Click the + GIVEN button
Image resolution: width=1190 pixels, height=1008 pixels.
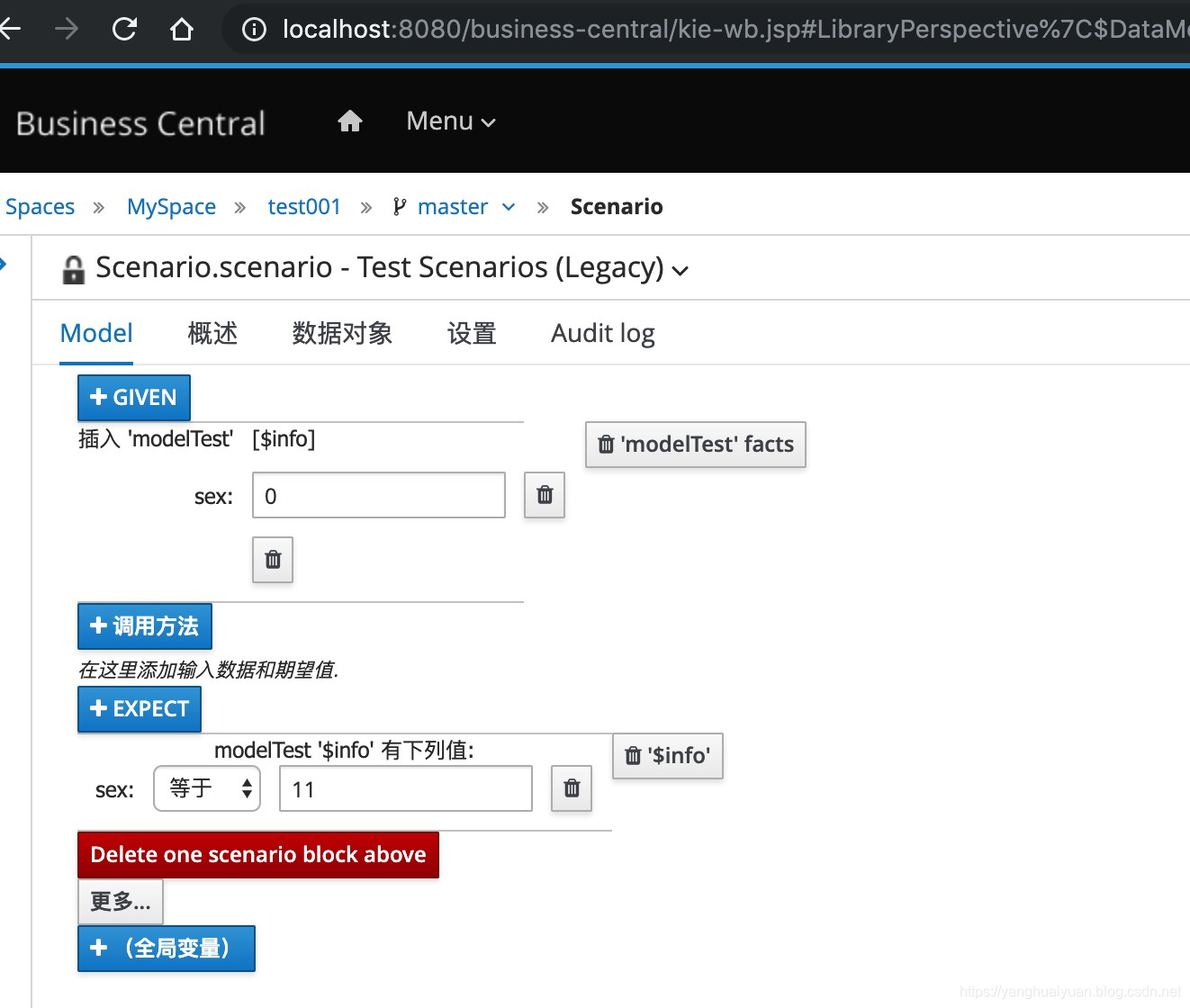pos(134,398)
